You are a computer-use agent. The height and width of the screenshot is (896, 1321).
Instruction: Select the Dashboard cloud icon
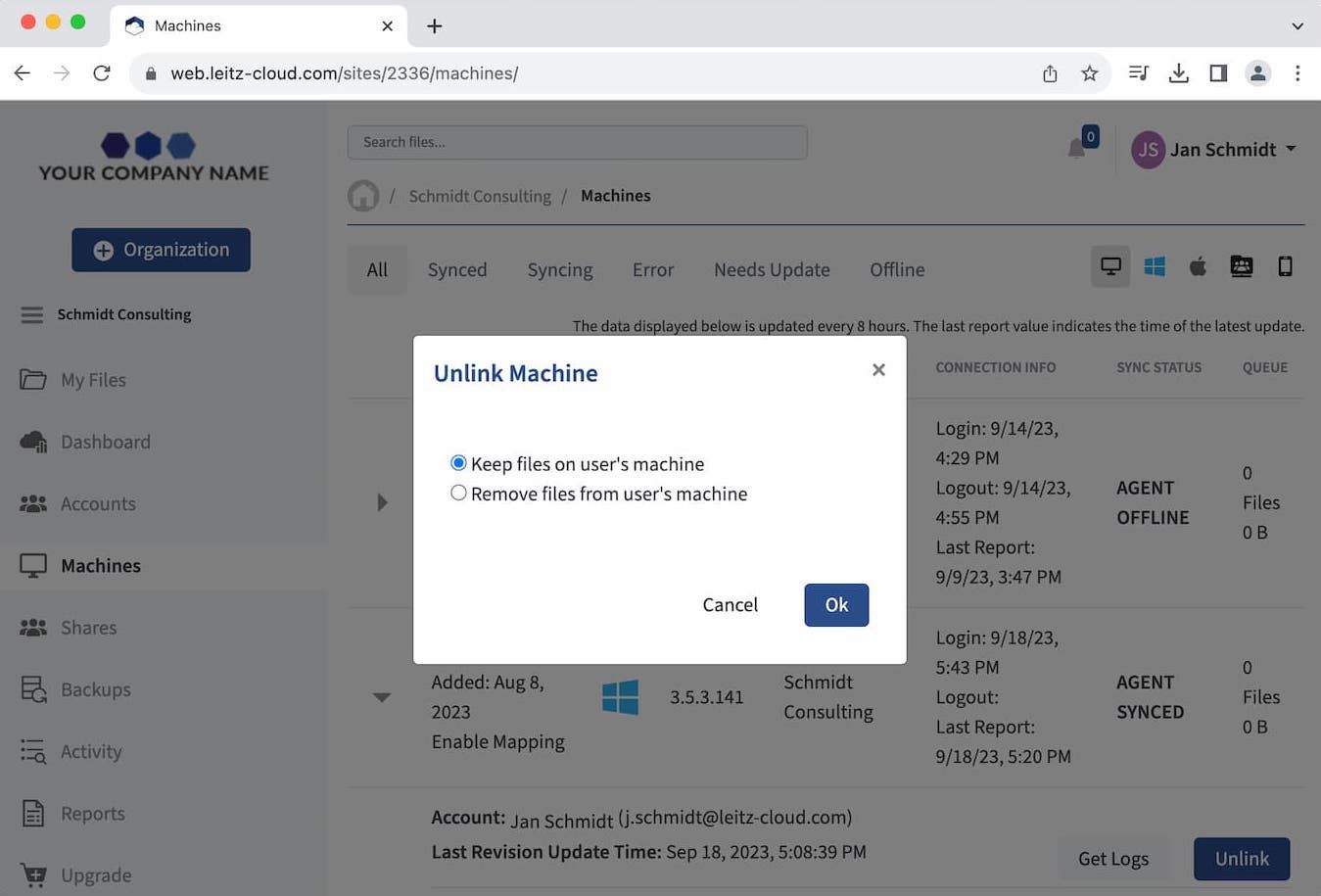[32, 442]
